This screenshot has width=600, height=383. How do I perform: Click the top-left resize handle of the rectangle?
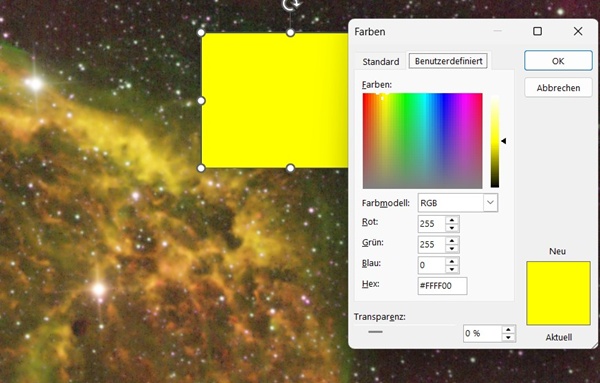[x=201, y=33]
